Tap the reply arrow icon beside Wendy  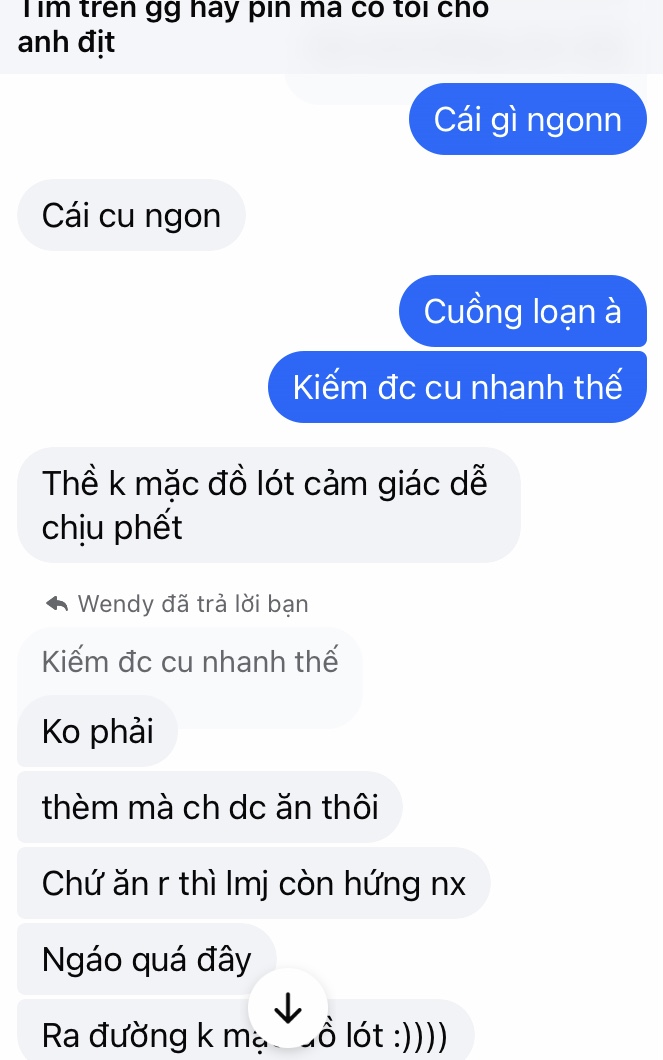click(57, 604)
